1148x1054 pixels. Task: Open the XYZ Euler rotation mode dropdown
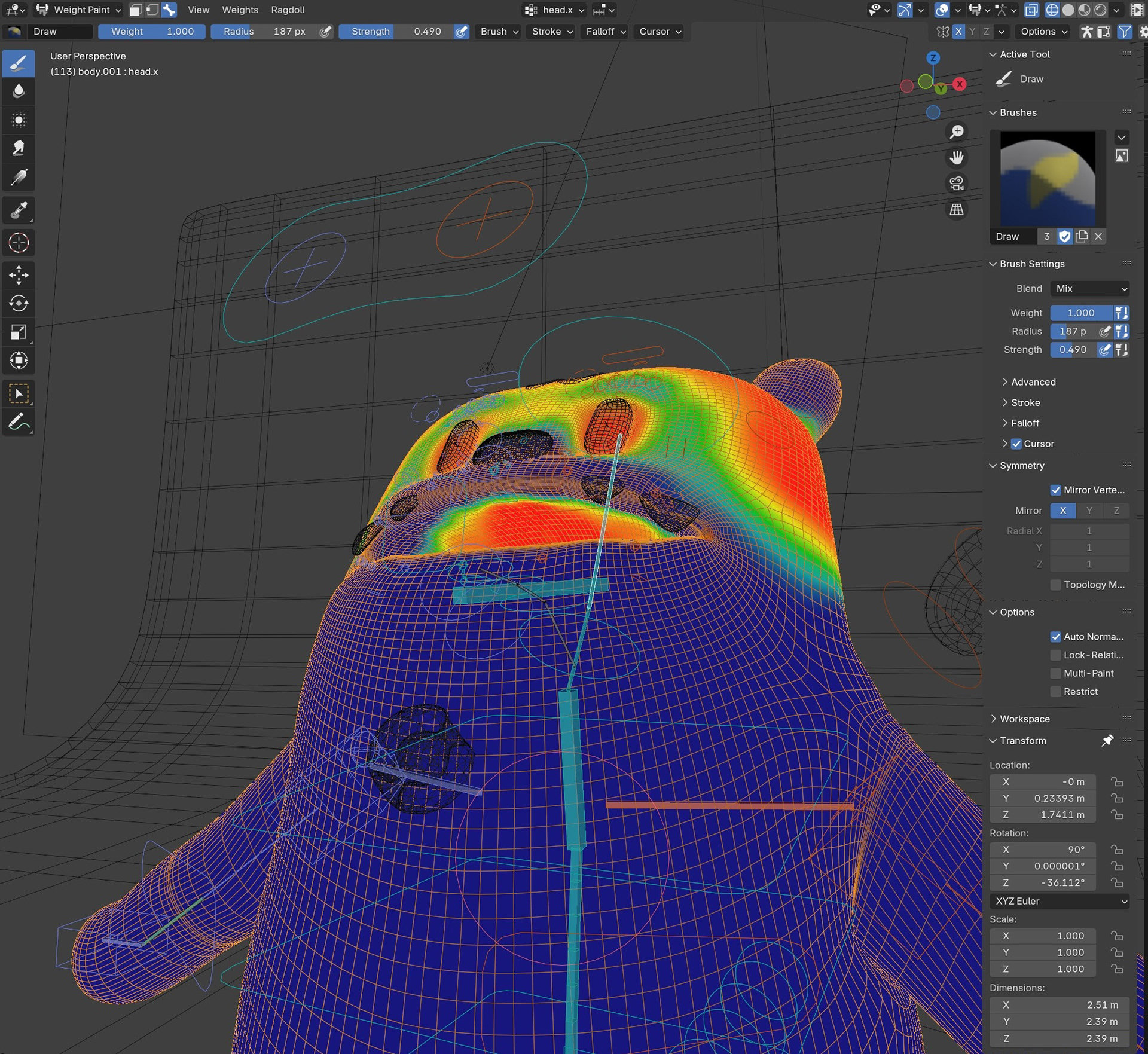[x=1060, y=901]
